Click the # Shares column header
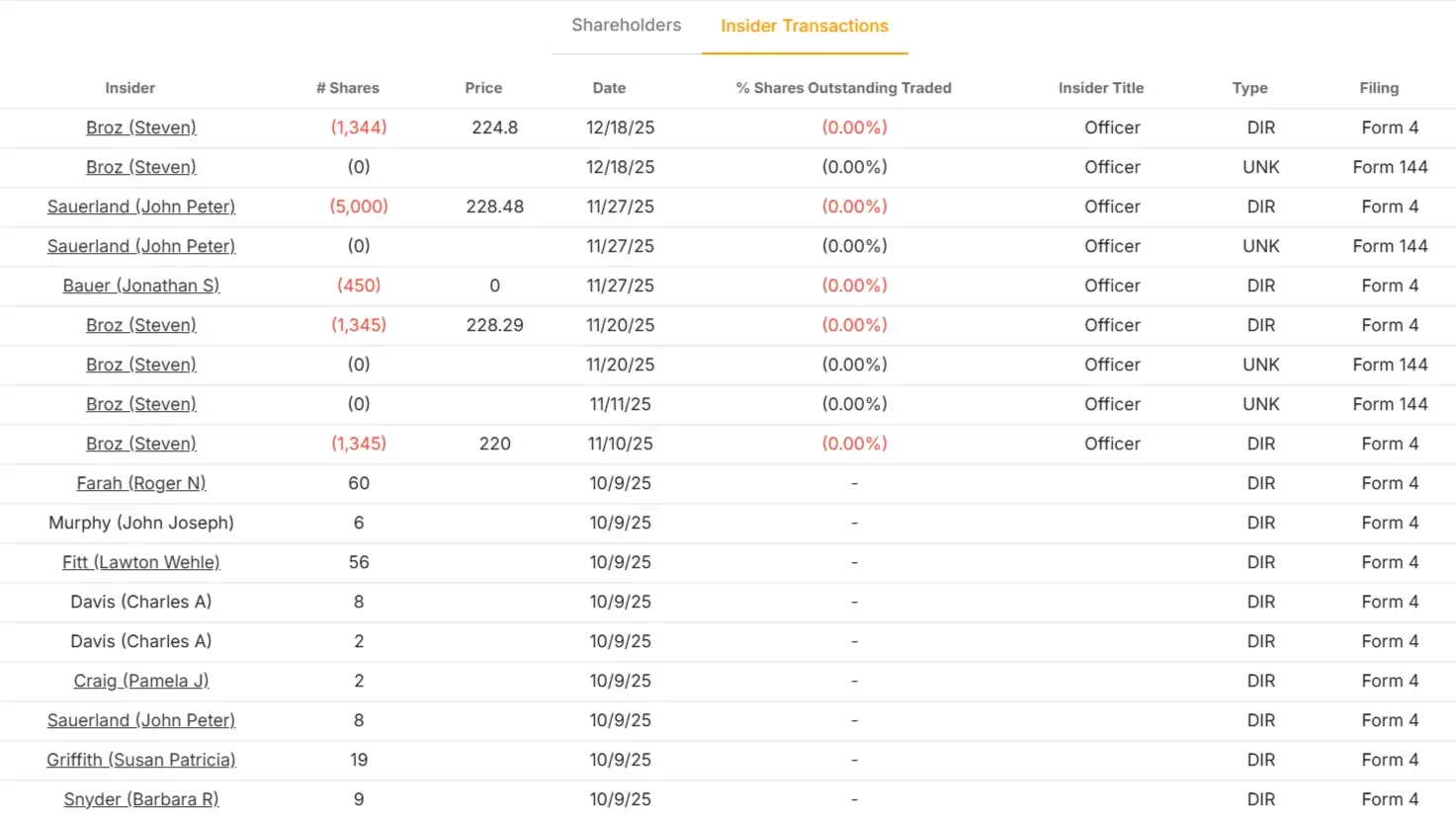Viewport: 1456px width, 816px height. click(x=348, y=88)
